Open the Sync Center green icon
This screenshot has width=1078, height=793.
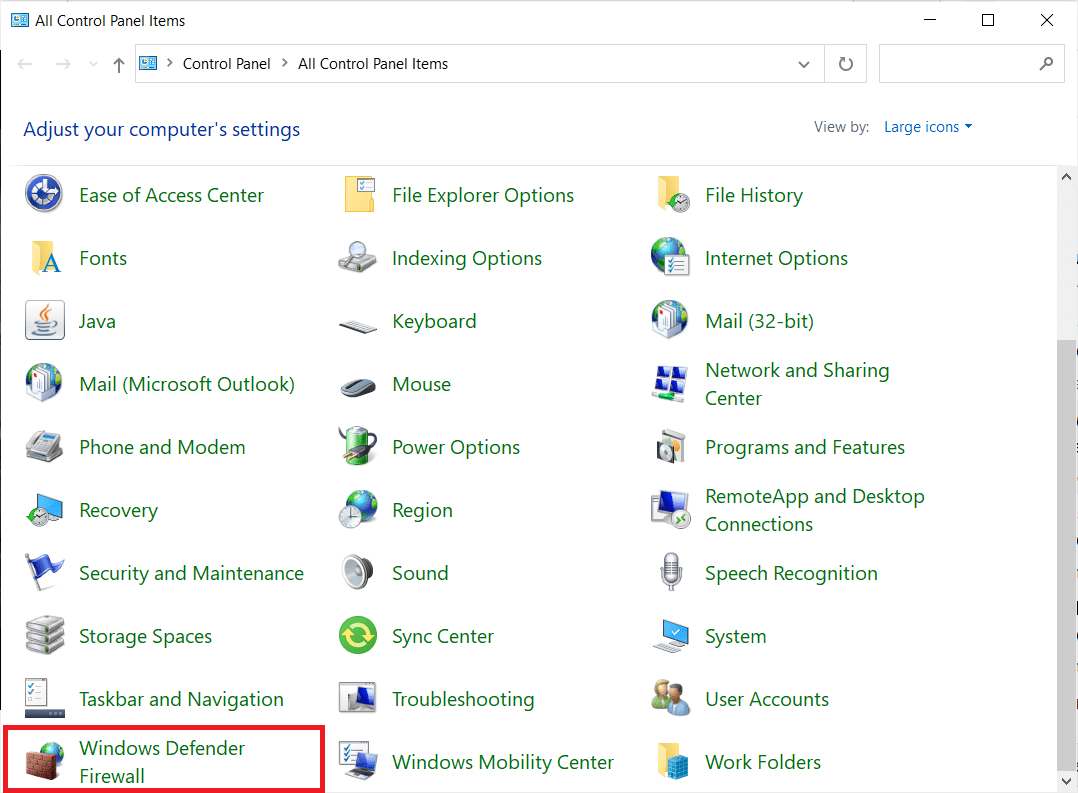[357, 636]
